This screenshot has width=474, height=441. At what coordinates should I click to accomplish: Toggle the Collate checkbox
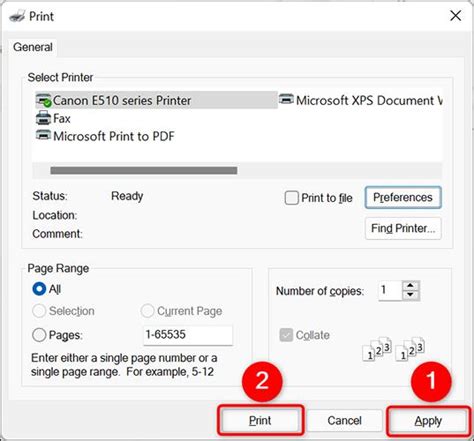click(286, 335)
